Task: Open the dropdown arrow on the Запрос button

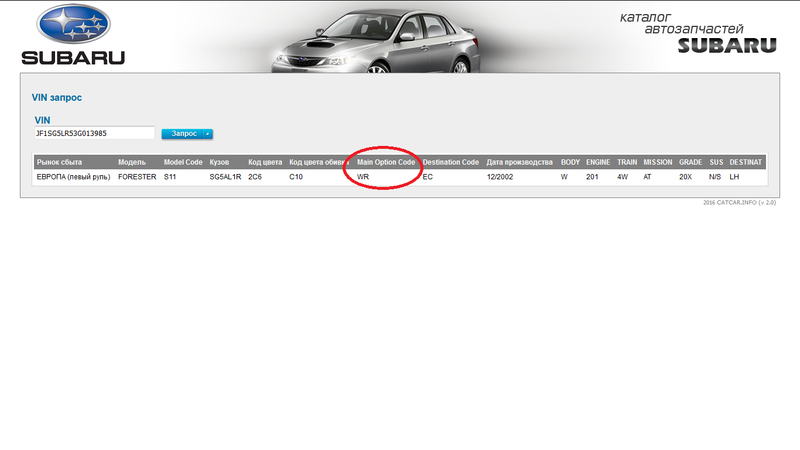Action: click(x=208, y=134)
